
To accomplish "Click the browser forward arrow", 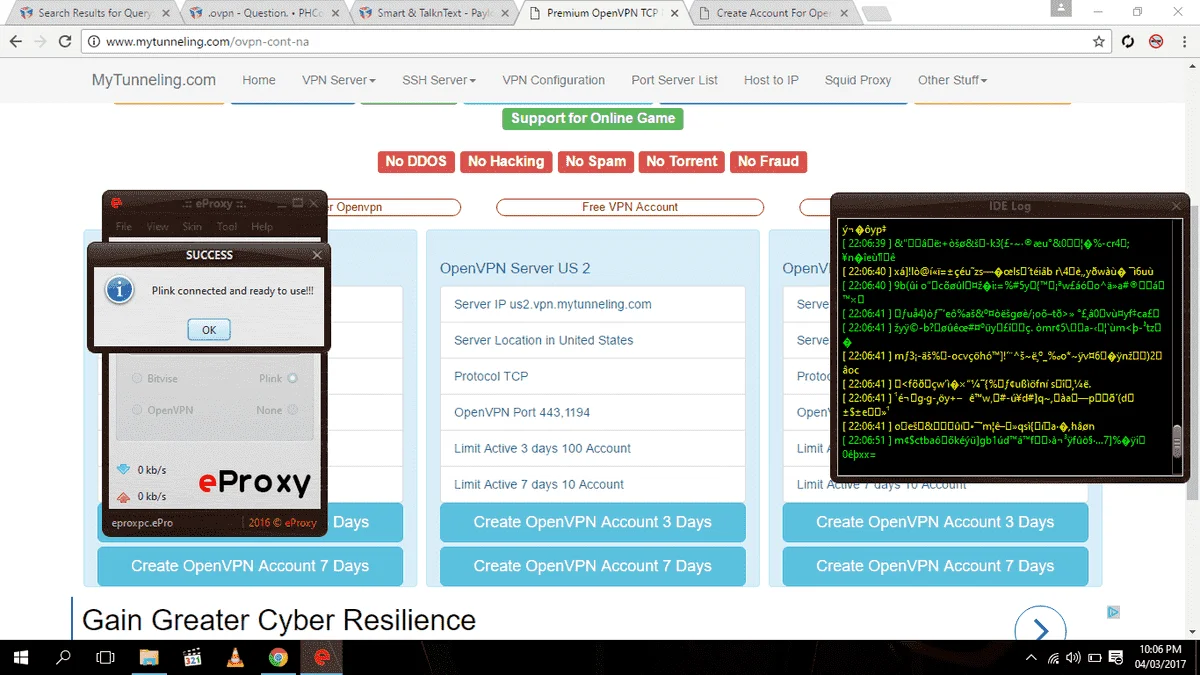I will click(x=40, y=42).
